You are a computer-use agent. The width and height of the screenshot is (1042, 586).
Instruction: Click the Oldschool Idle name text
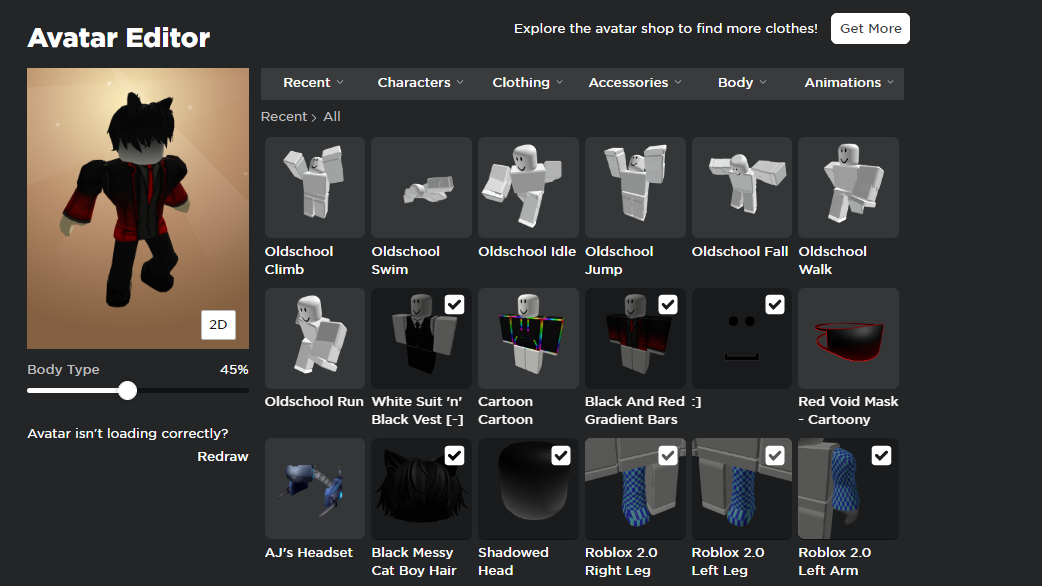[527, 252]
